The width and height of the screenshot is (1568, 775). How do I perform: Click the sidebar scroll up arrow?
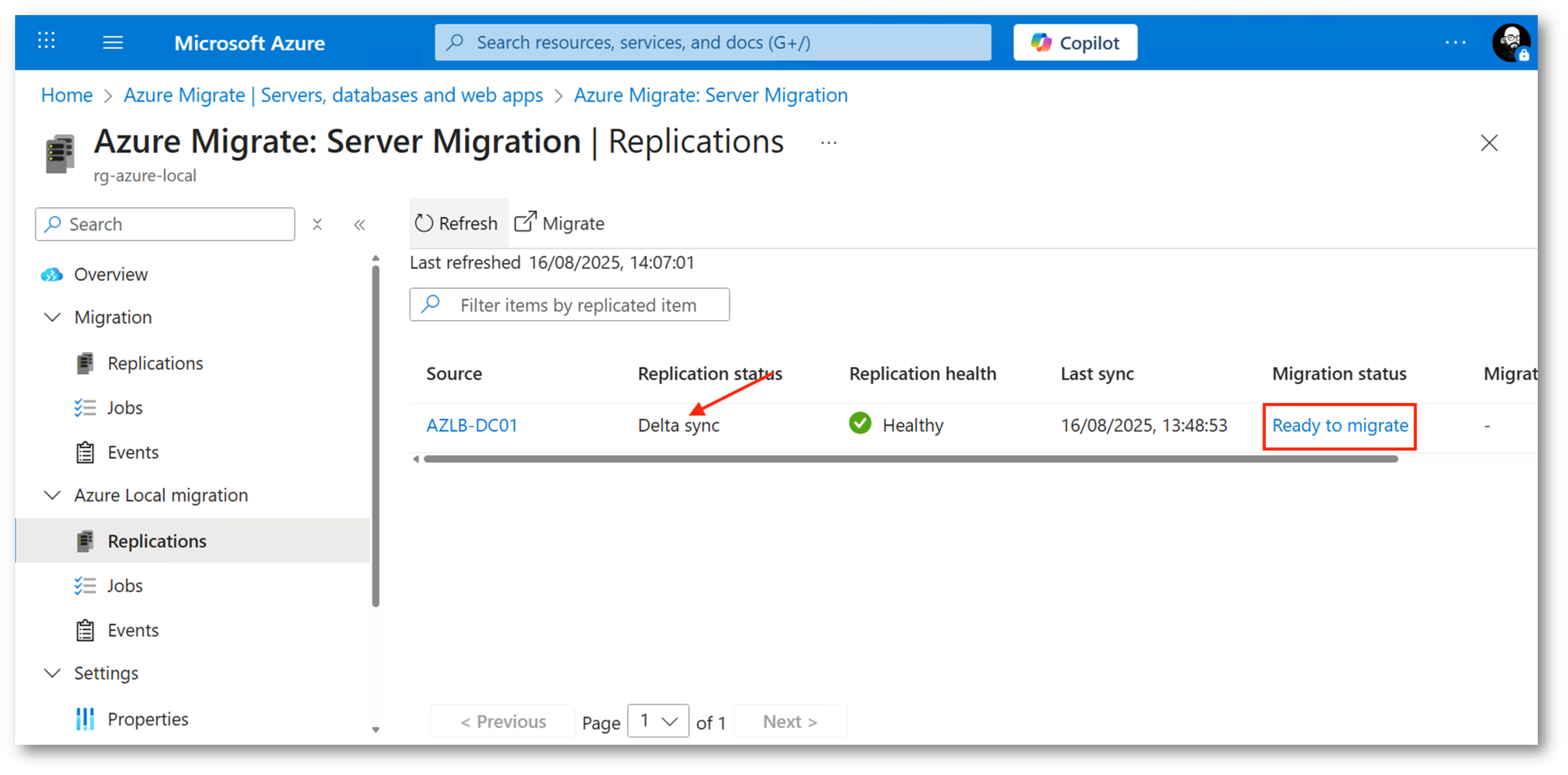376,258
